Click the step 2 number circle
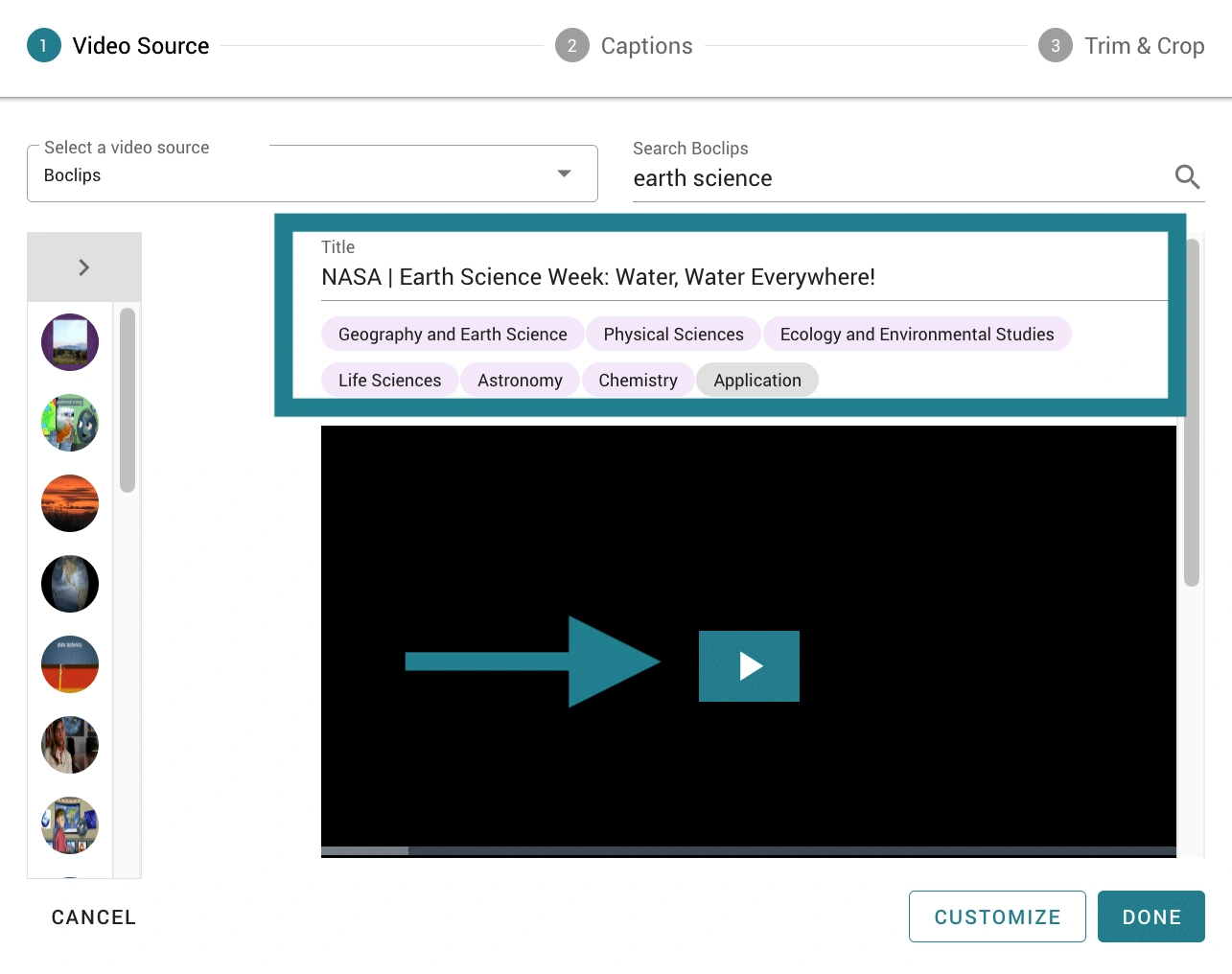This screenshot has width=1232, height=974. point(572,46)
